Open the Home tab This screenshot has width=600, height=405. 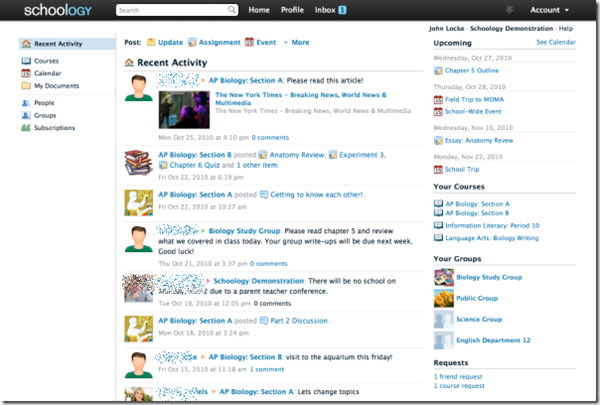[x=259, y=10]
